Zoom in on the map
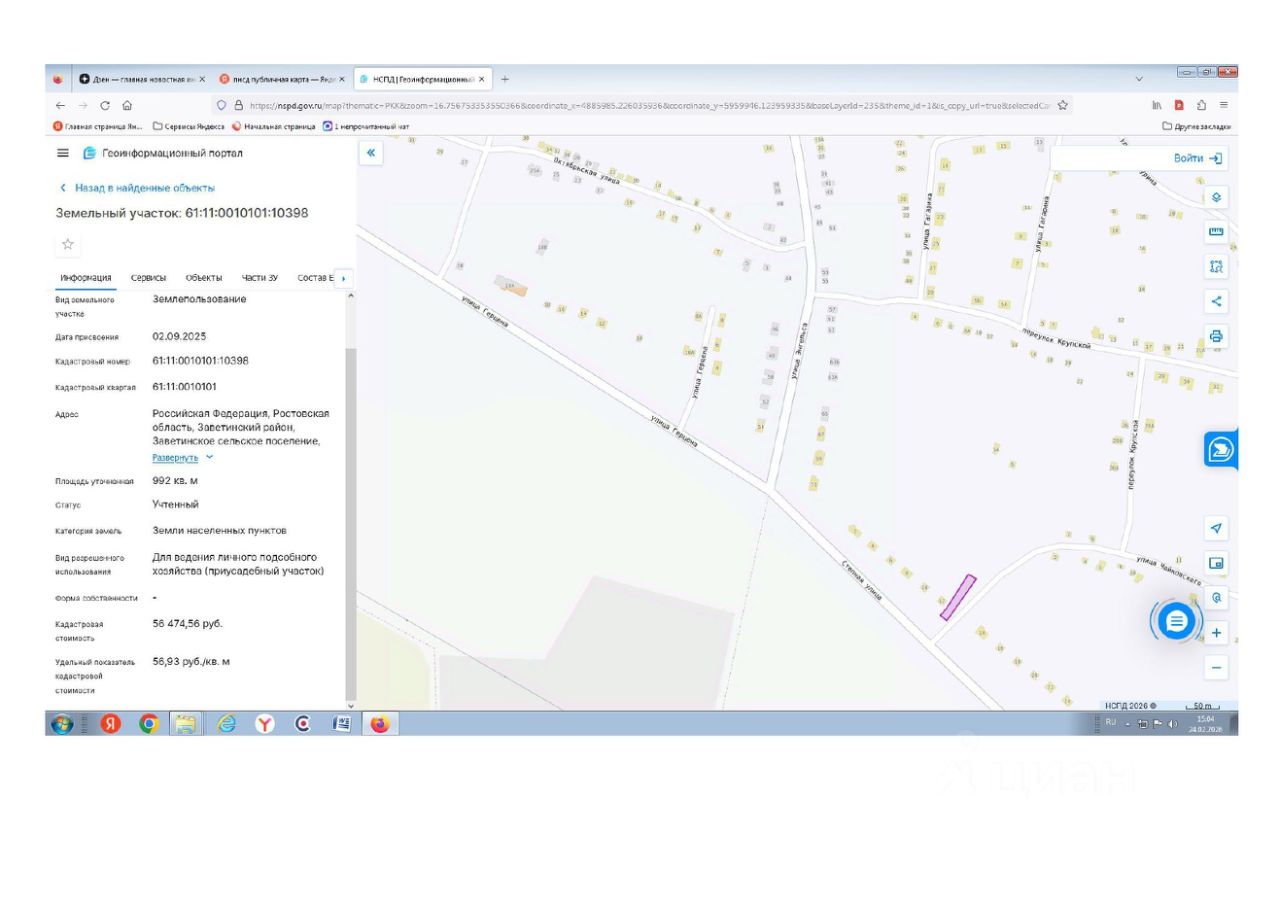This screenshot has width=1280, height=904. (1216, 632)
